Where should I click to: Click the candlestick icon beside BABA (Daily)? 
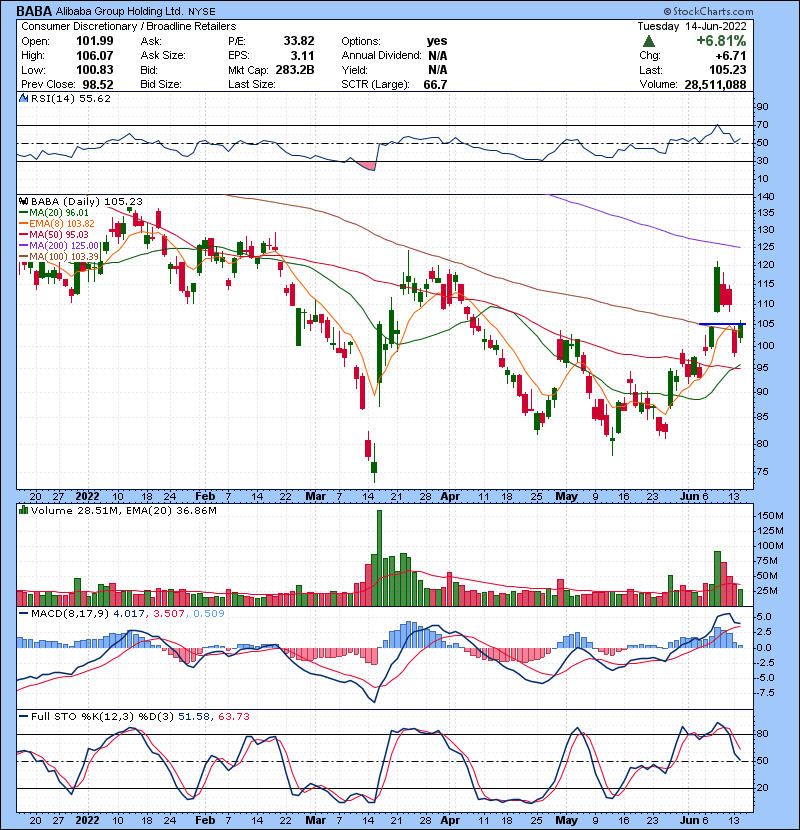coord(23,201)
